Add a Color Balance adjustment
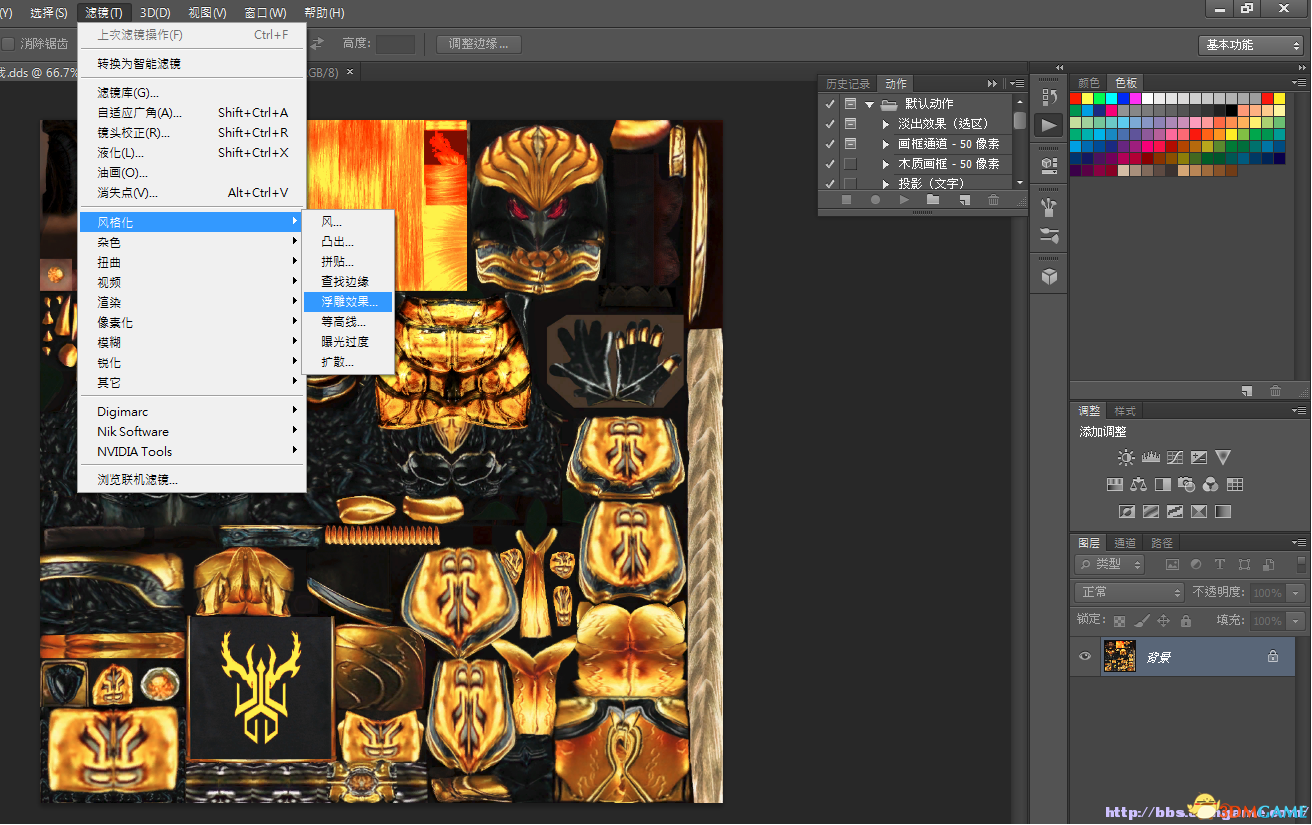This screenshot has width=1312, height=825. (x=1139, y=485)
